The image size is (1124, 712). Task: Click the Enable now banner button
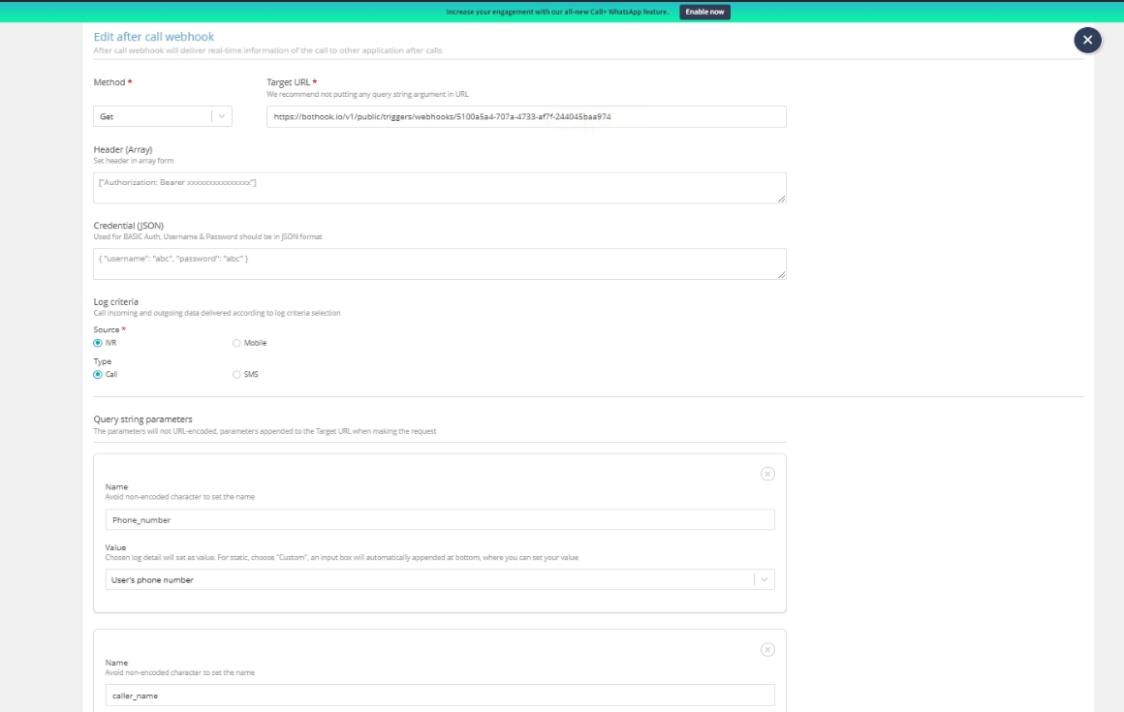click(x=705, y=12)
